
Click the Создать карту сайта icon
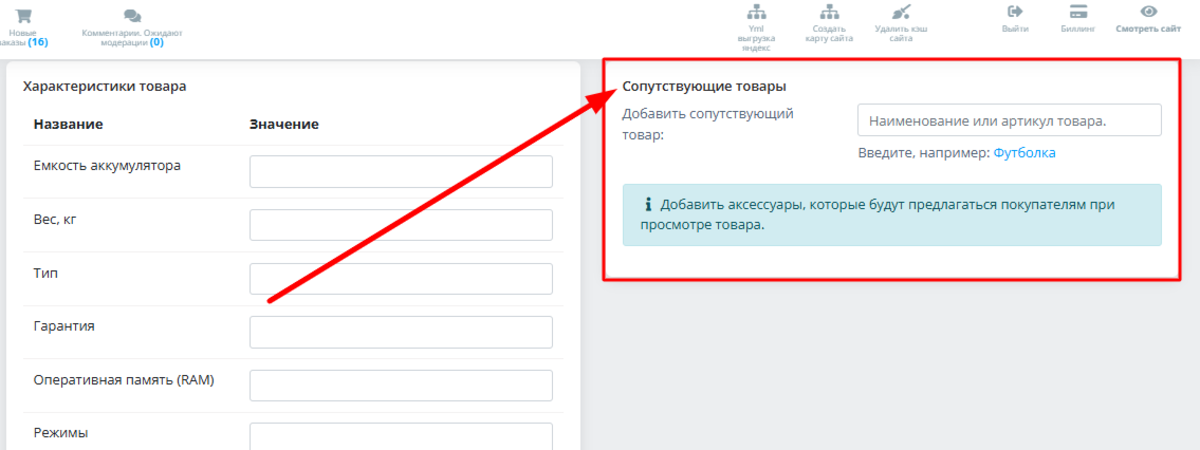(x=828, y=13)
